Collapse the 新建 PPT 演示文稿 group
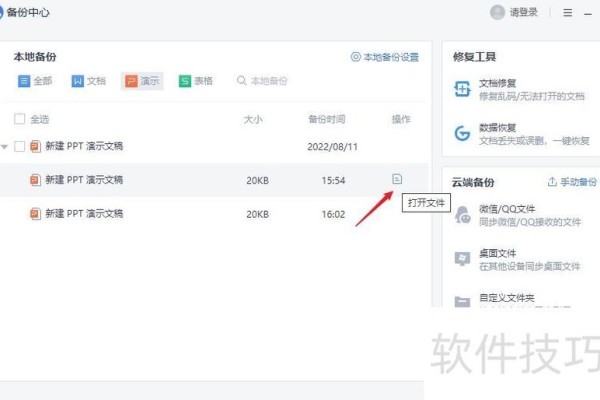This screenshot has width=600, height=400. click(x=5, y=147)
